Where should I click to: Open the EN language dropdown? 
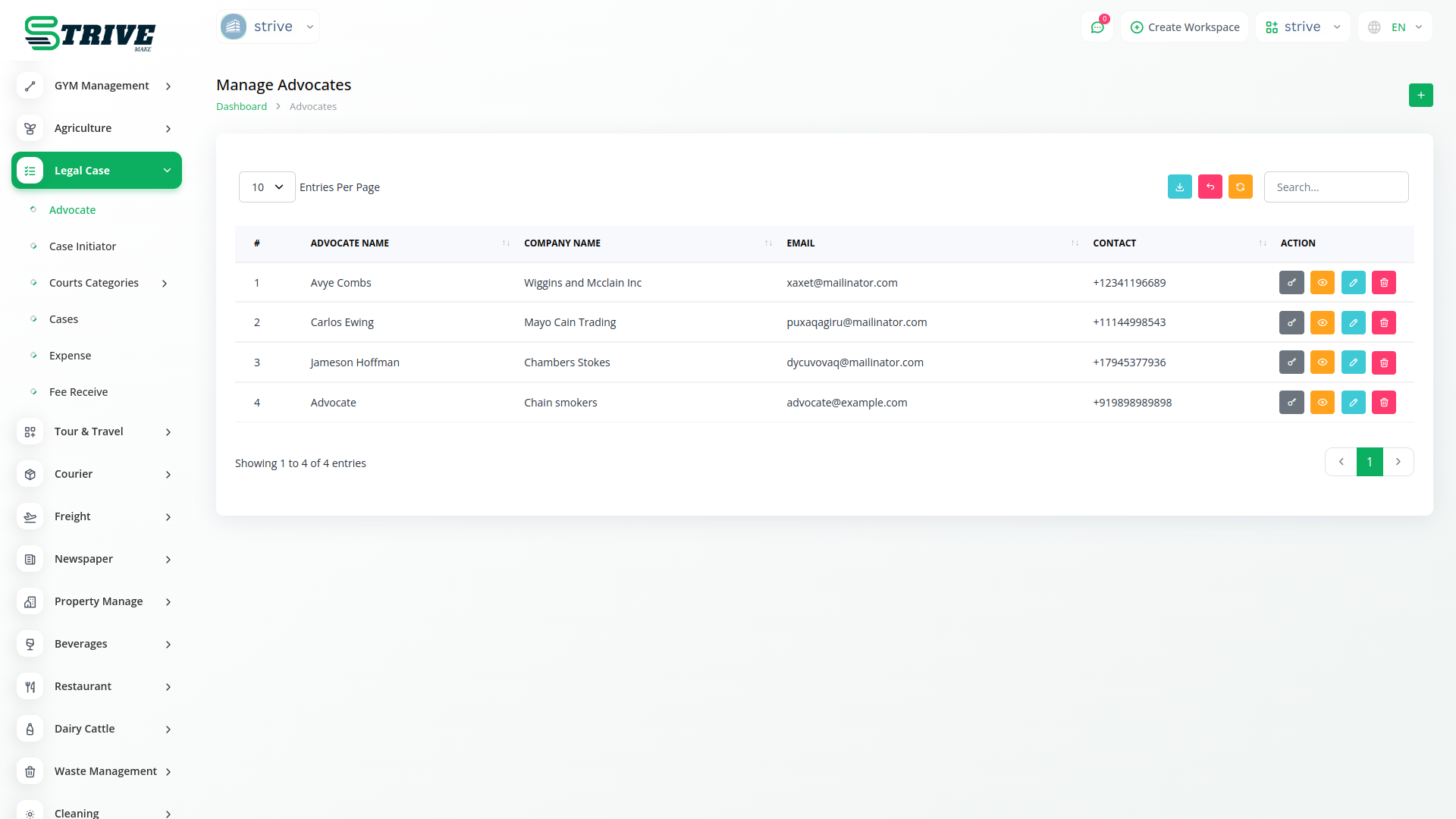(1396, 27)
